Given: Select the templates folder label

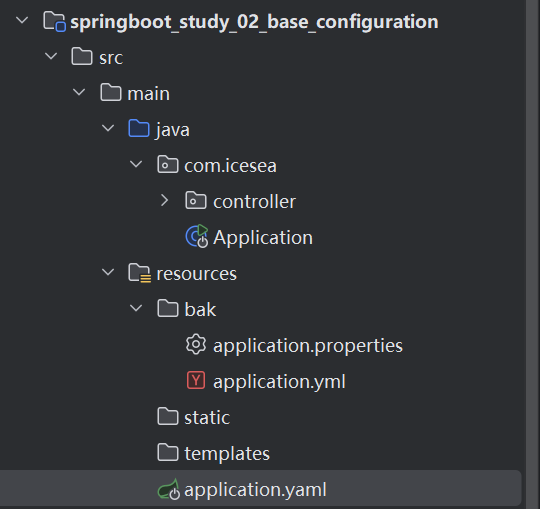Looking at the screenshot, I should pos(227,454).
